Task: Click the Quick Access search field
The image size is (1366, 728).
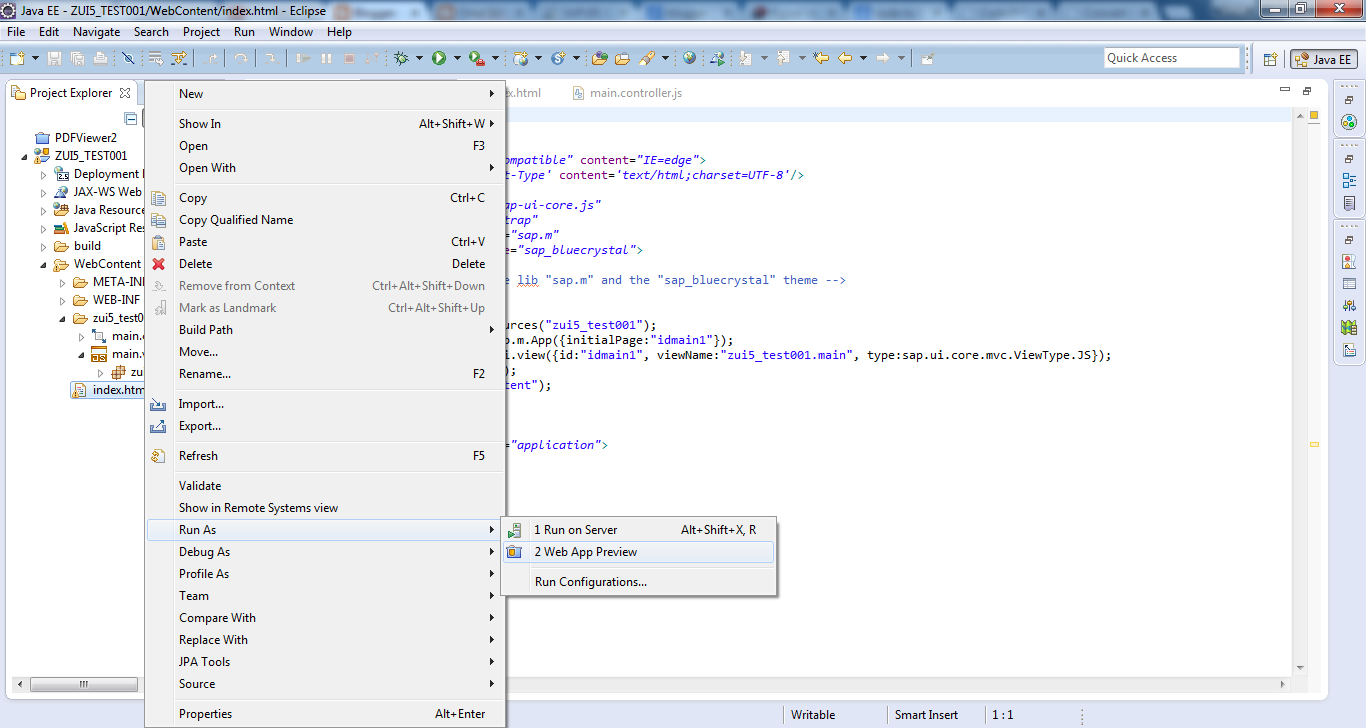Action: point(1171,58)
